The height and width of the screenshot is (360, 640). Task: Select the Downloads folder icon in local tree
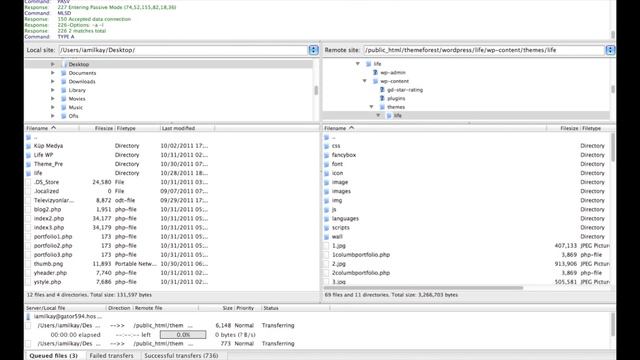(64, 81)
